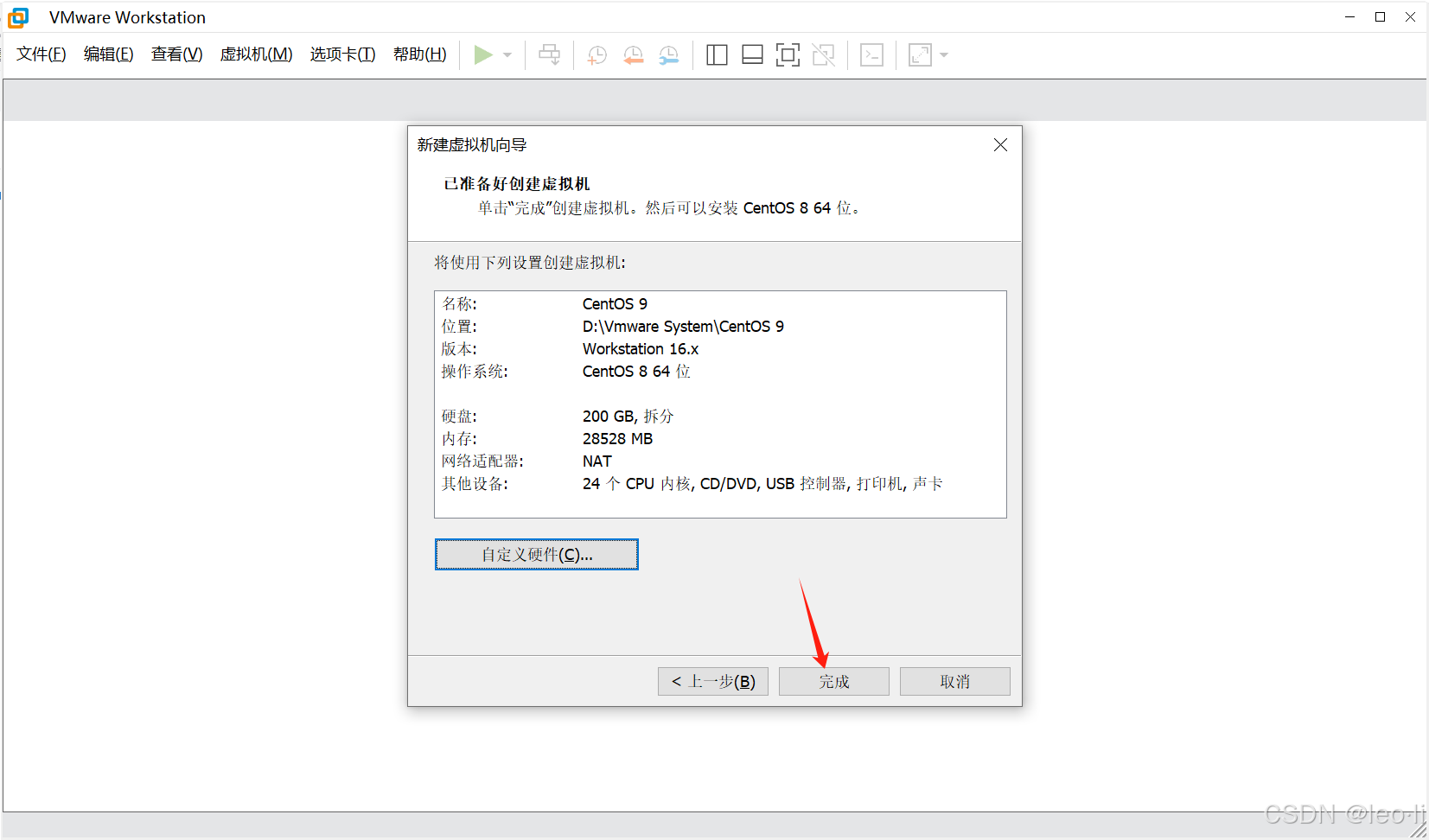Open the power options dropdown arrow

point(507,55)
